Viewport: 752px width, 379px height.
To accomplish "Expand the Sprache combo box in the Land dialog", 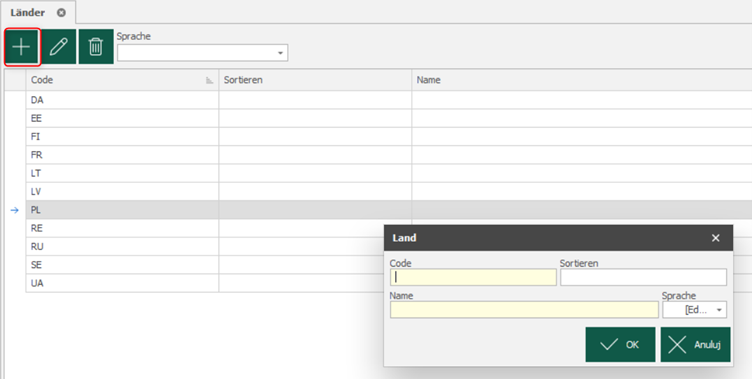I will (718, 310).
